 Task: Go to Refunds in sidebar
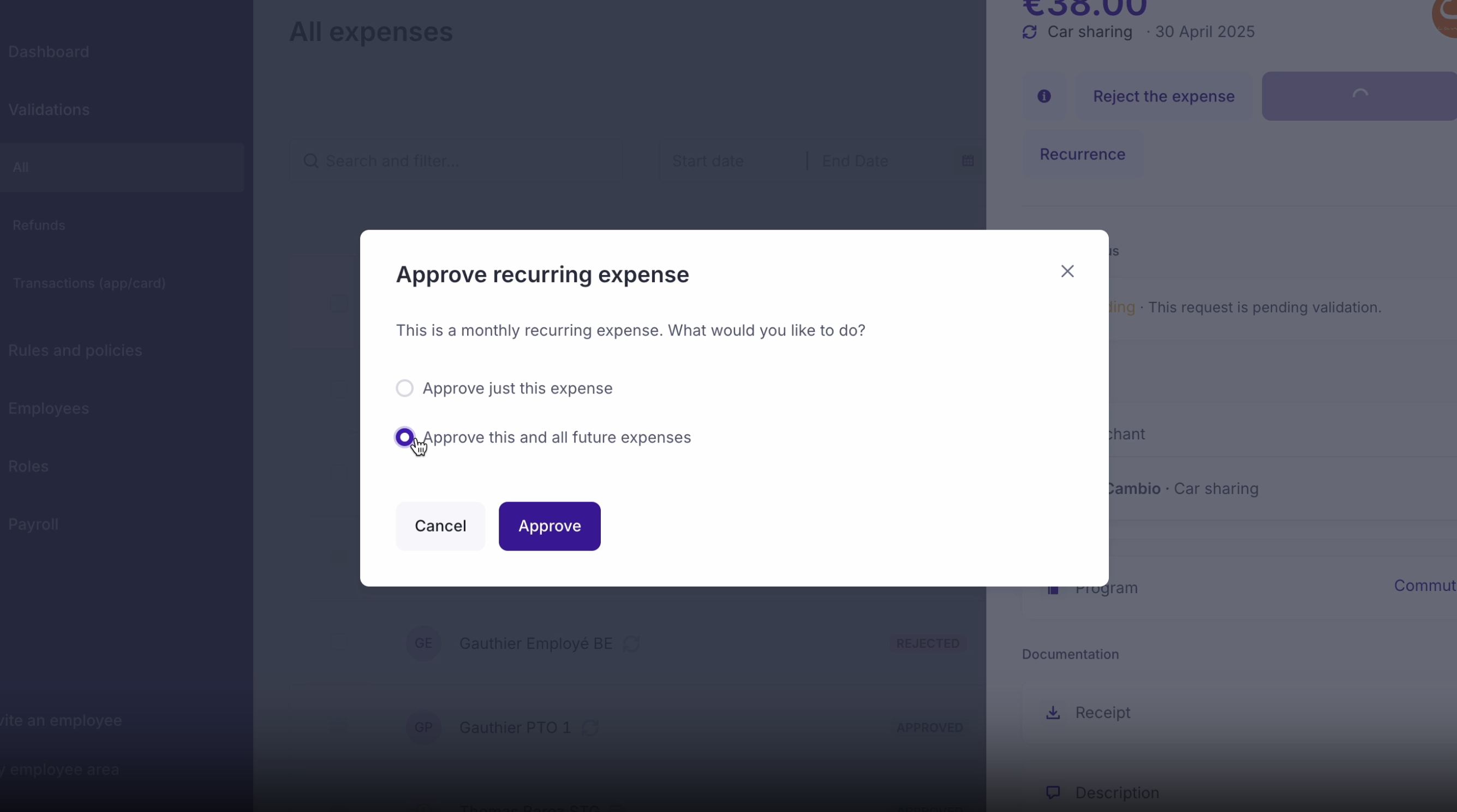tap(38, 225)
